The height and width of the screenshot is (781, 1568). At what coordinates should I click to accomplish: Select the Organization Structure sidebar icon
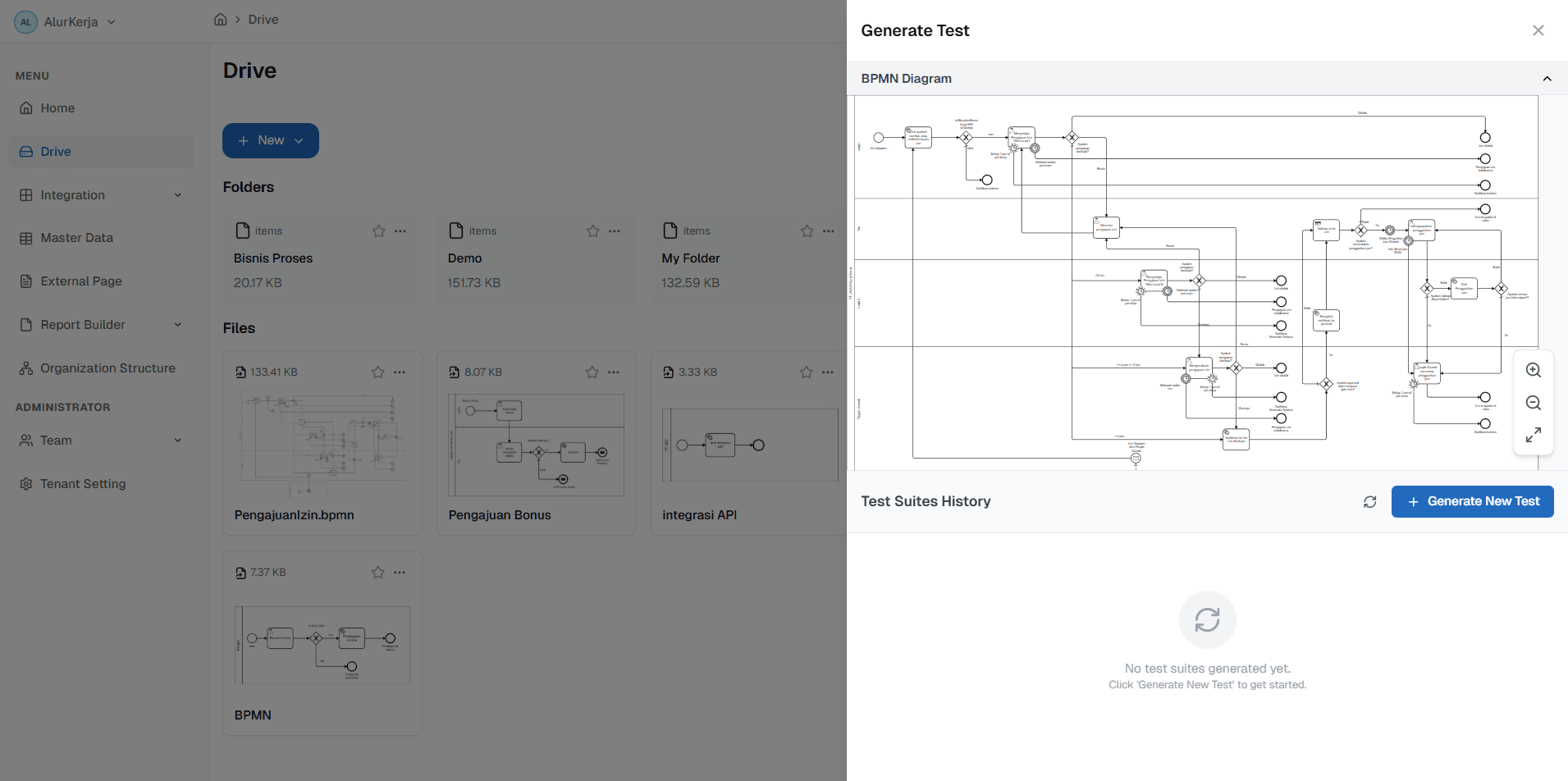tap(25, 368)
